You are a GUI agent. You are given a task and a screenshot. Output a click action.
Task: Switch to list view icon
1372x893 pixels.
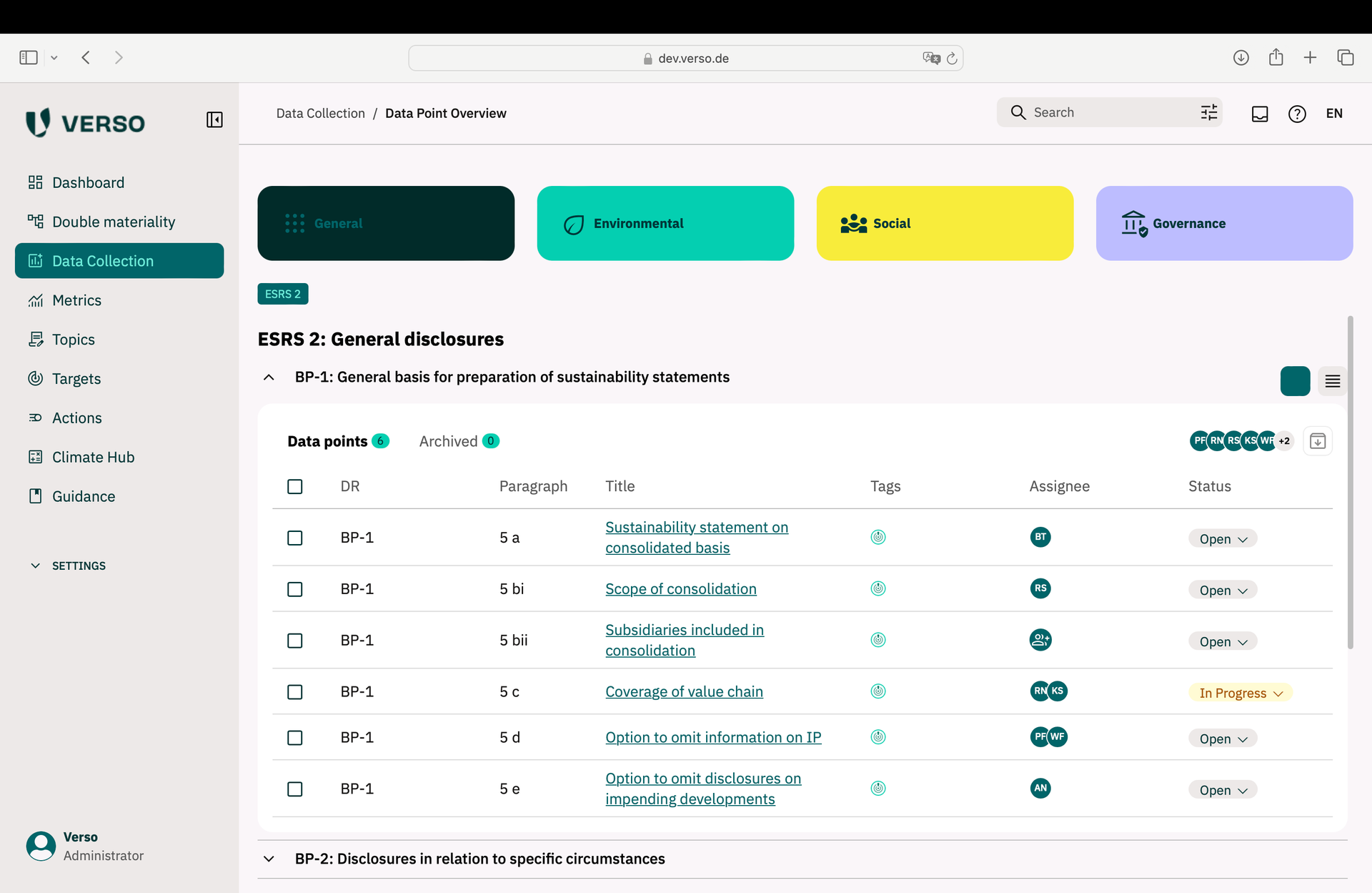click(x=1332, y=381)
